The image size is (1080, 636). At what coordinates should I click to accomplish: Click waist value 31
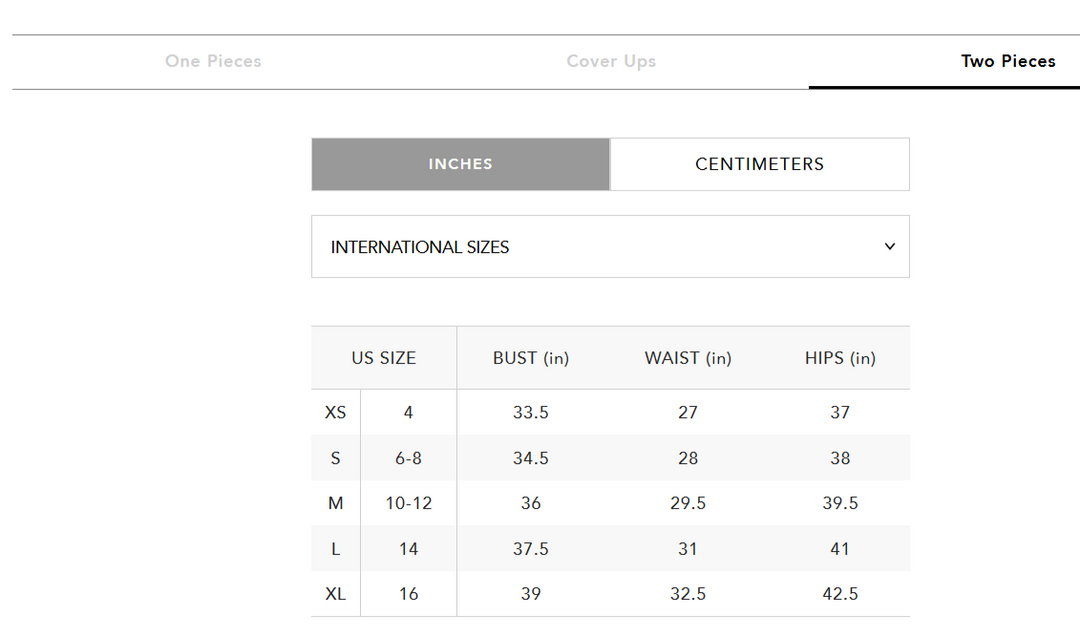(687, 549)
